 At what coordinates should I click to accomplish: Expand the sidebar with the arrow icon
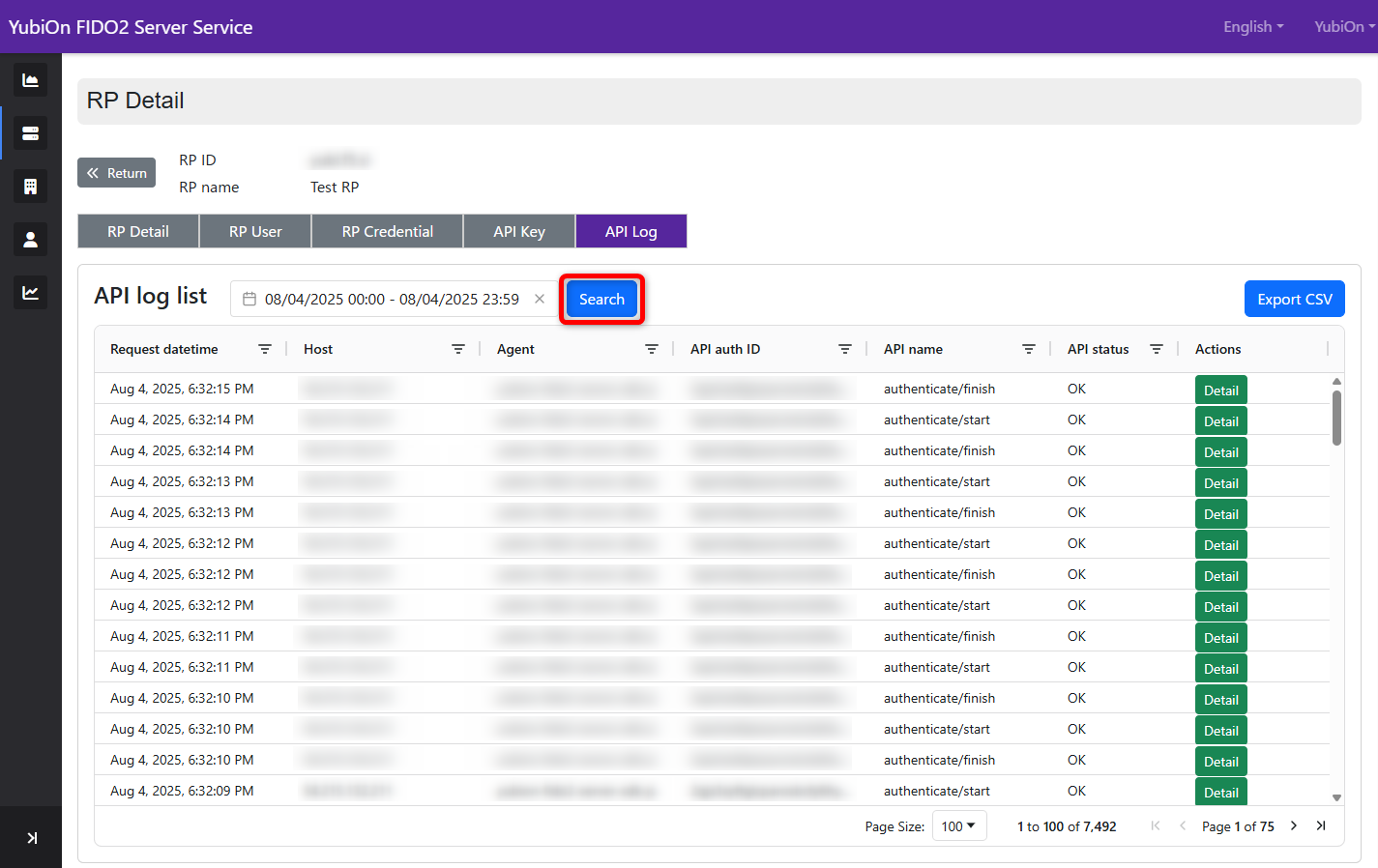[32, 838]
